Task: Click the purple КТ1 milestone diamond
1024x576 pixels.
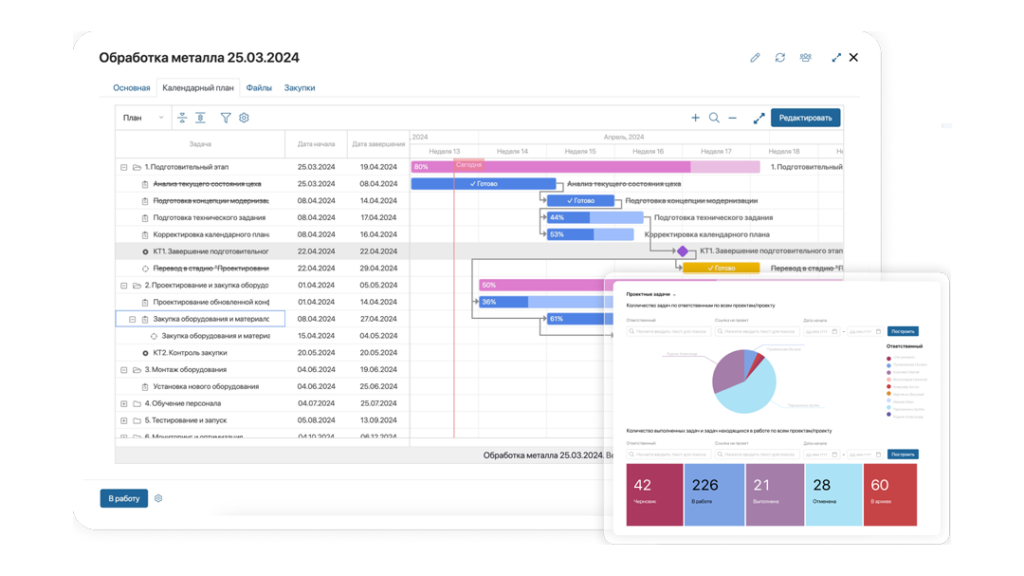Action: pyautogui.click(x=683, y=251)
